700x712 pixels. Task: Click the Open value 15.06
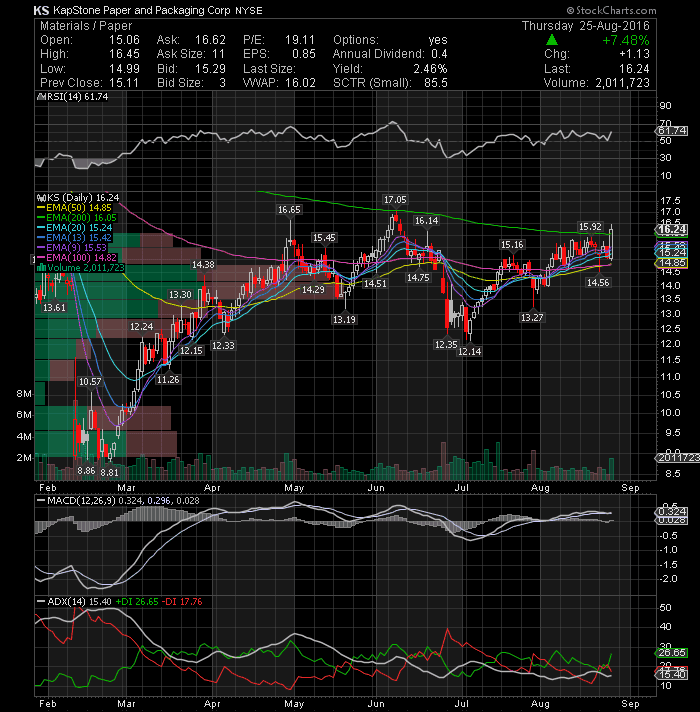click(x=124, y=40)
